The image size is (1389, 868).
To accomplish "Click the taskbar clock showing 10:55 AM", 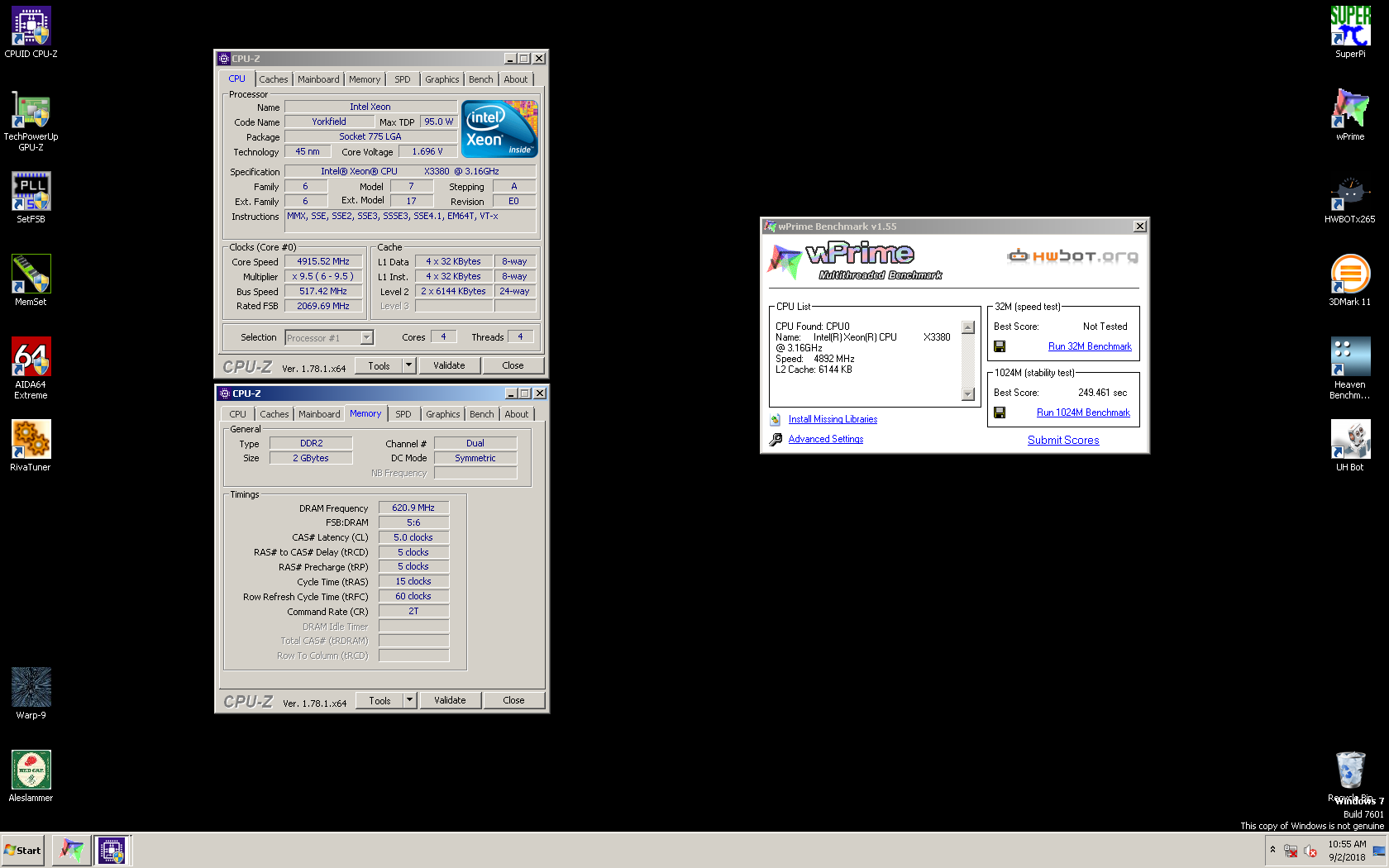I will pos(1347,851).
